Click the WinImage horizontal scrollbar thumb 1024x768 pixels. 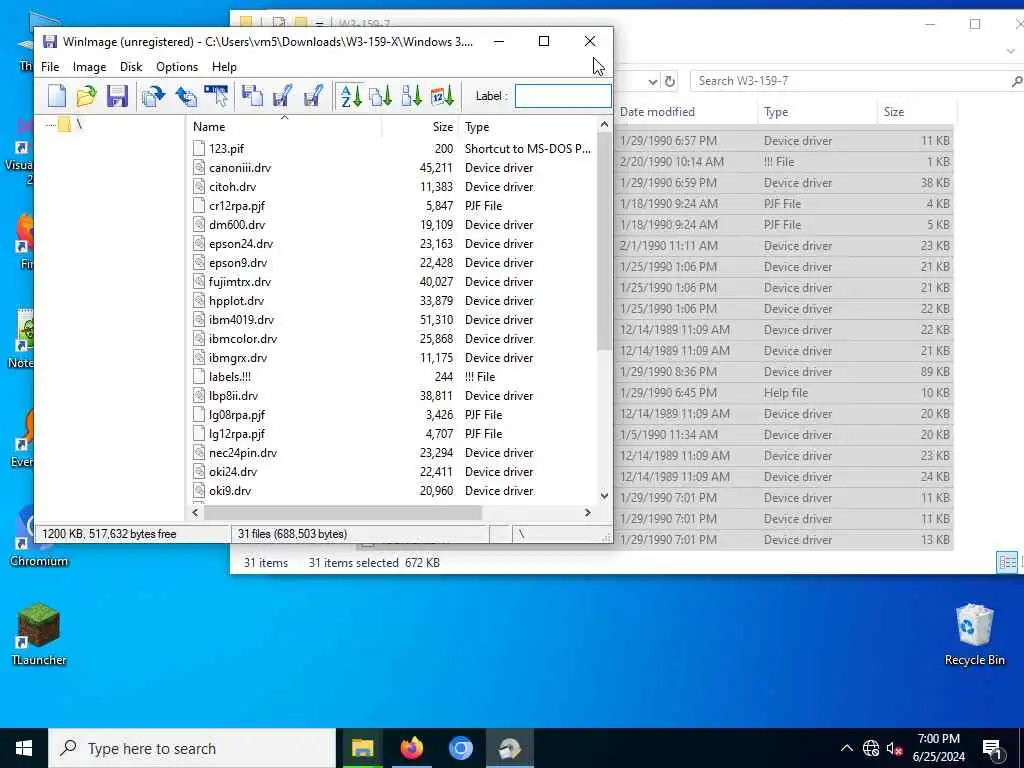pyautogui.click(x=343, y=513)
